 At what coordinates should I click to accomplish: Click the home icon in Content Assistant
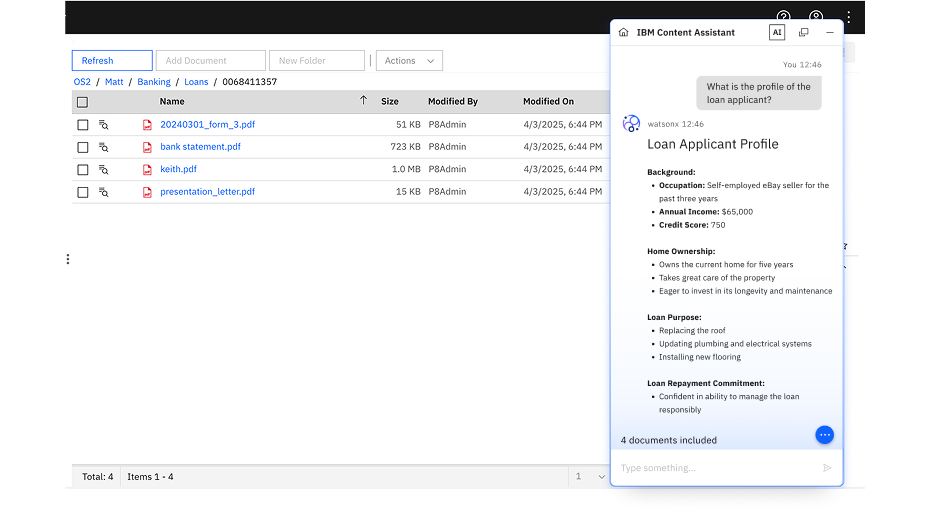tap(623, 33)
